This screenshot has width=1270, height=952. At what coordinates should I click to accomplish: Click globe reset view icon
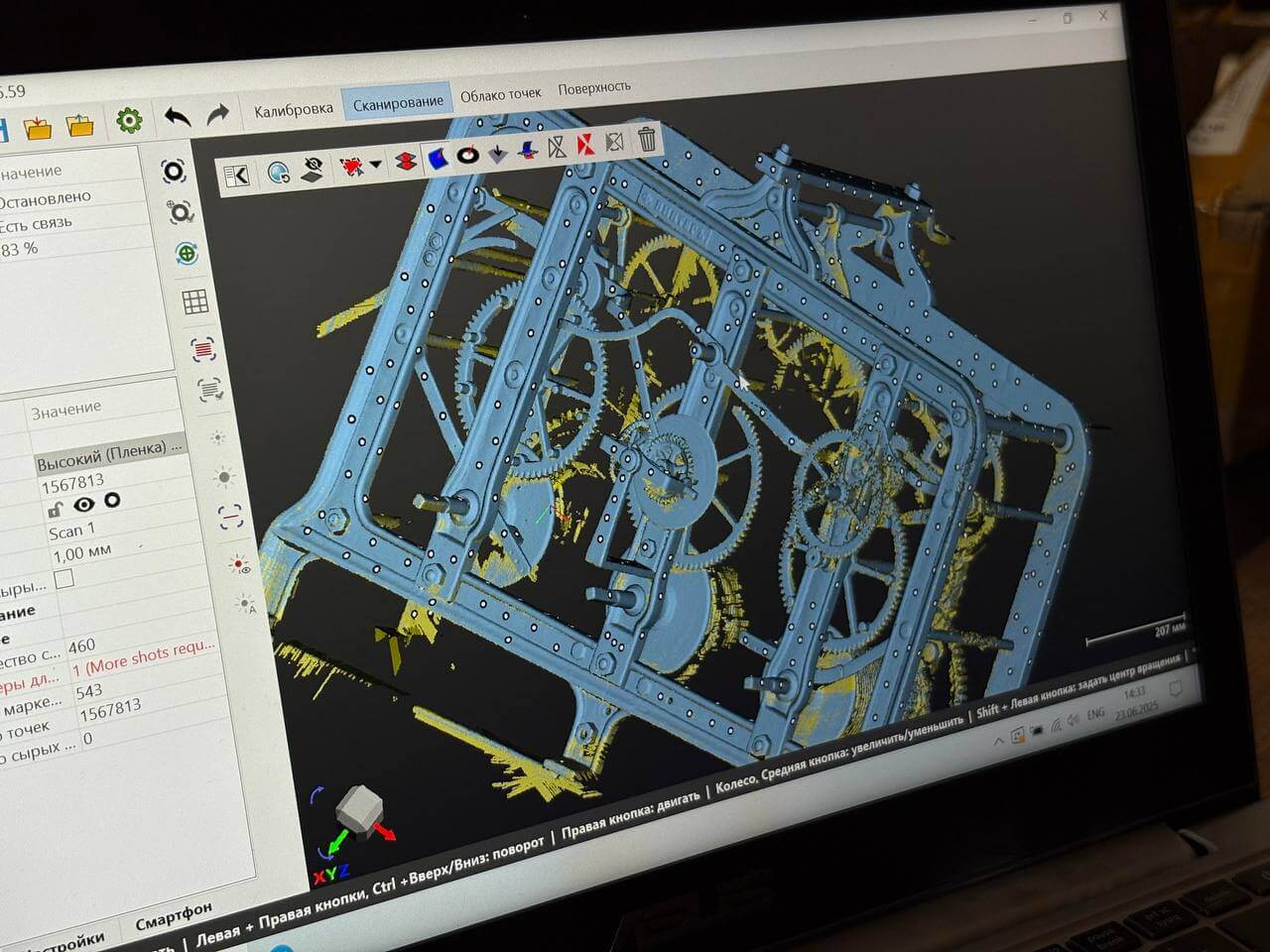click(x=279, y=173)
